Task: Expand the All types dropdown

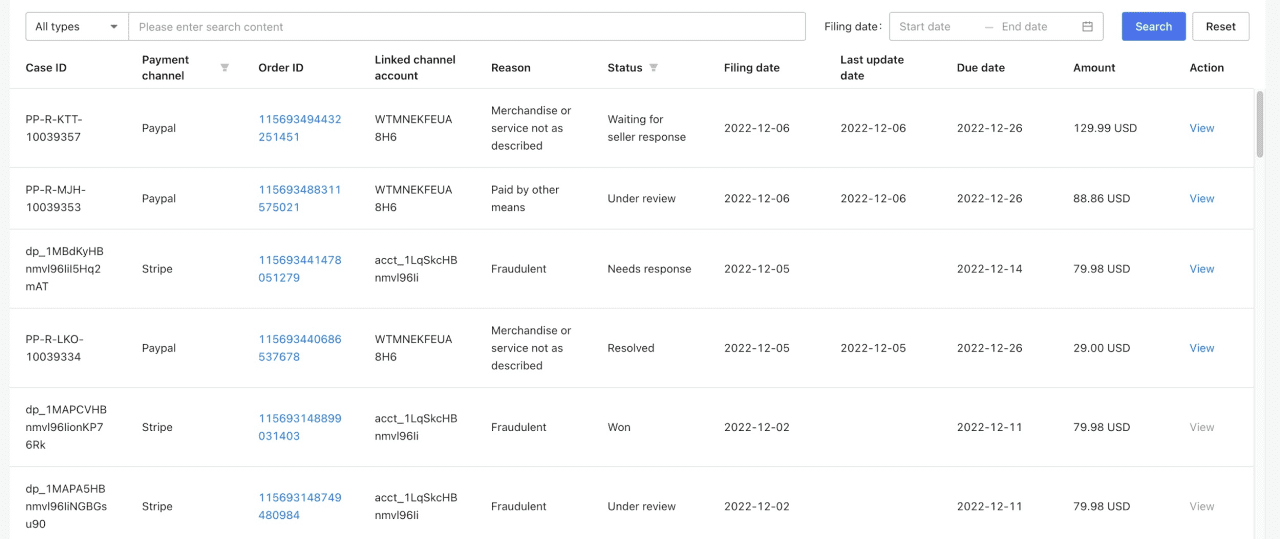Action: pos(77,27)
